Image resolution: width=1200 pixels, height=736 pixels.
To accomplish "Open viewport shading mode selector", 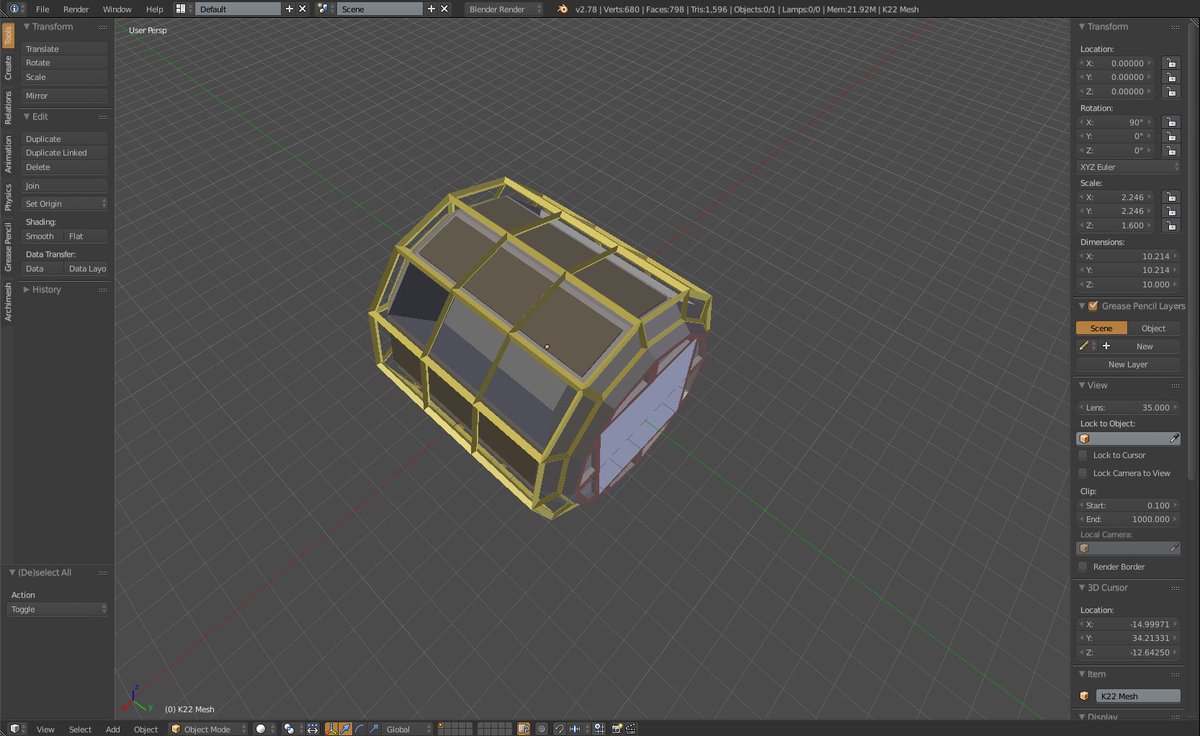I will click(265, 729).
